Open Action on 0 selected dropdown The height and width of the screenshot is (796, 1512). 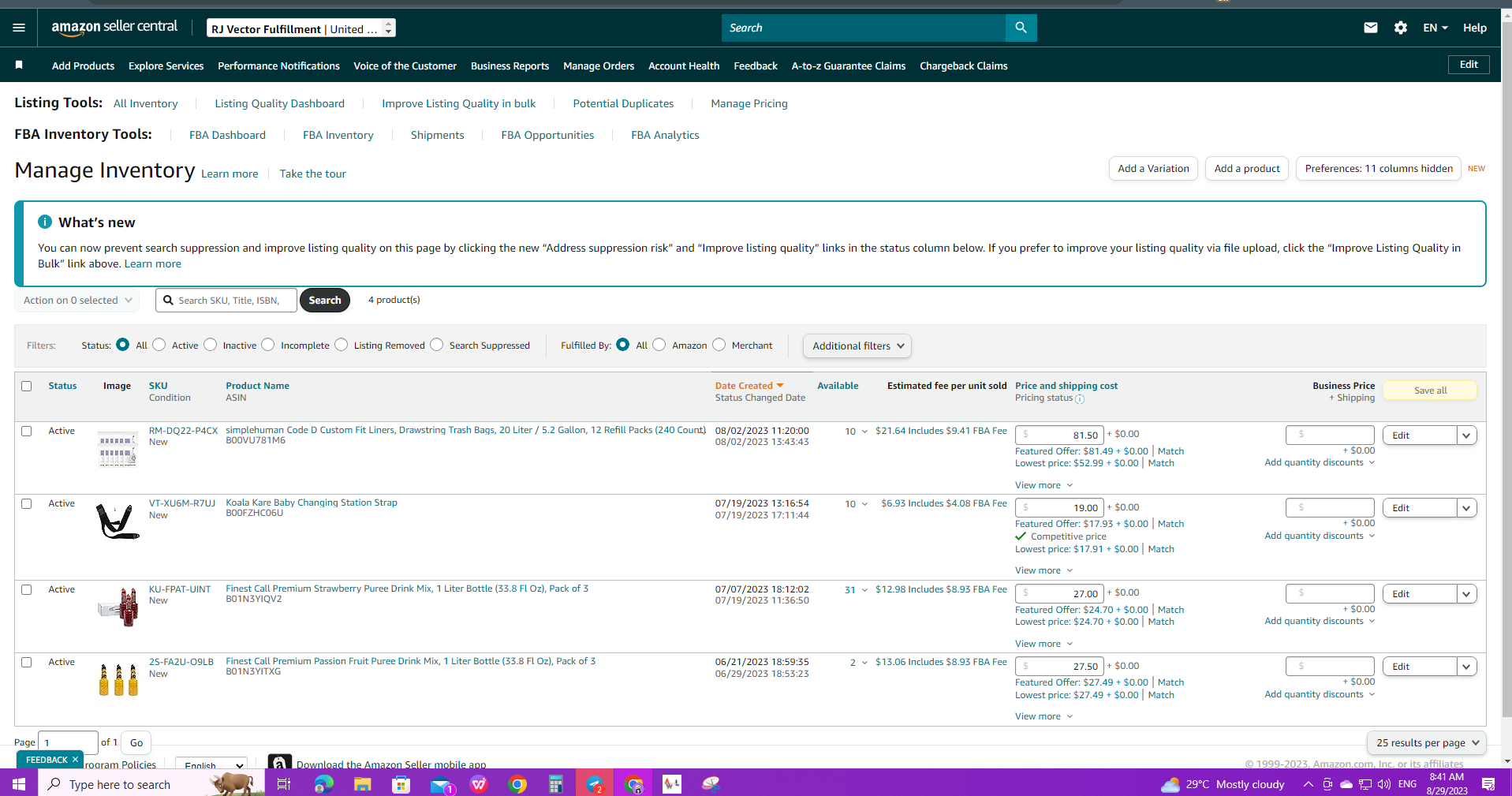coord(77,300)
